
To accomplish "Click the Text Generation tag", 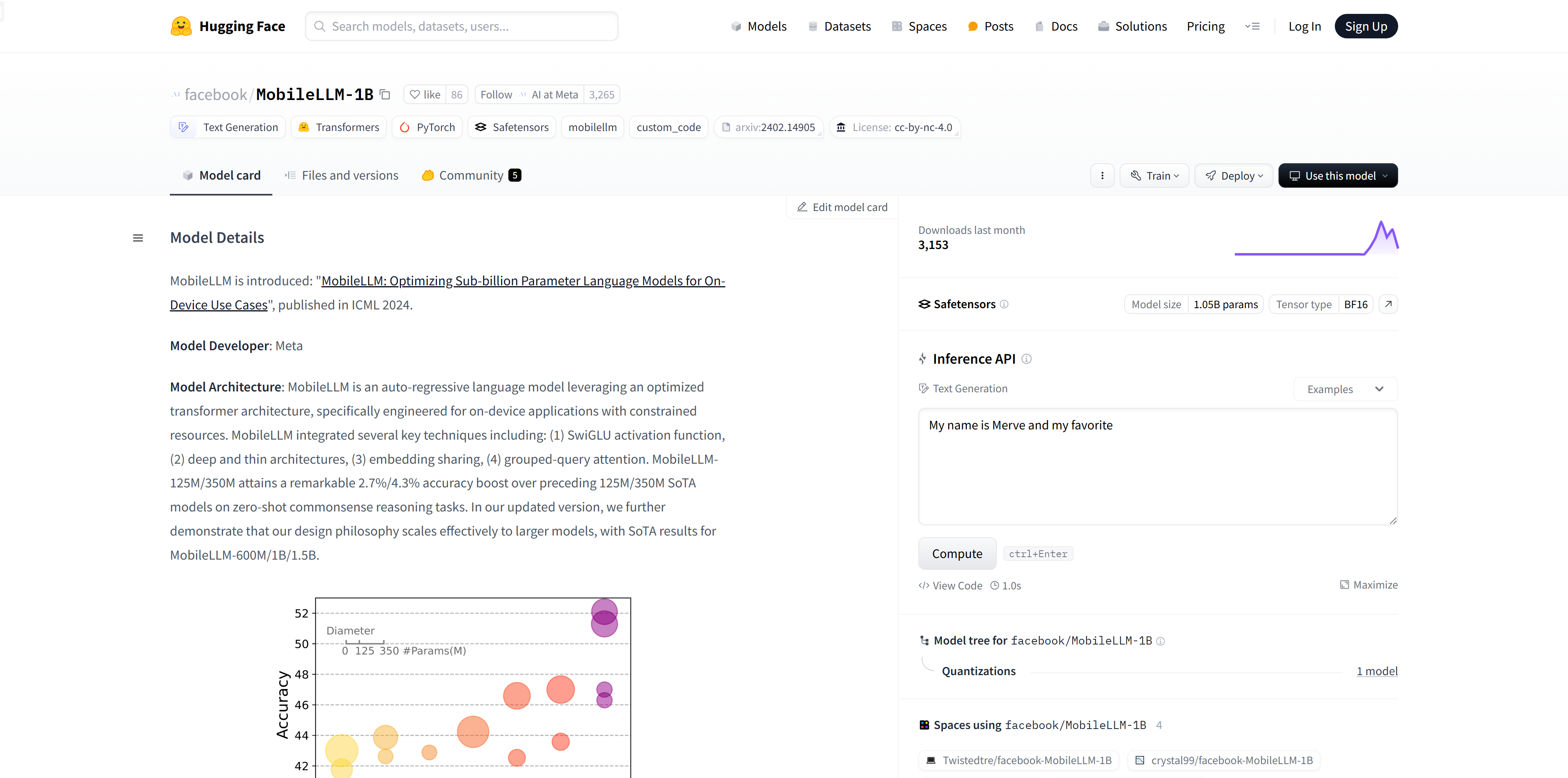I will click(228, 127).
